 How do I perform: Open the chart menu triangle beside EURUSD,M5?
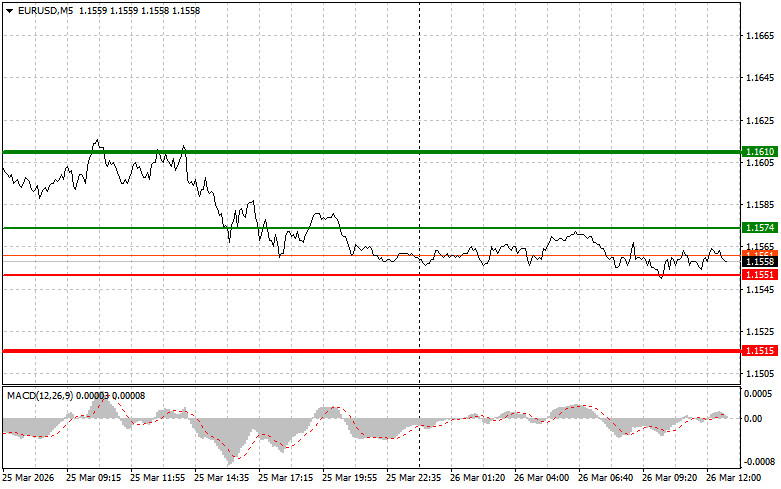[9, 11]
